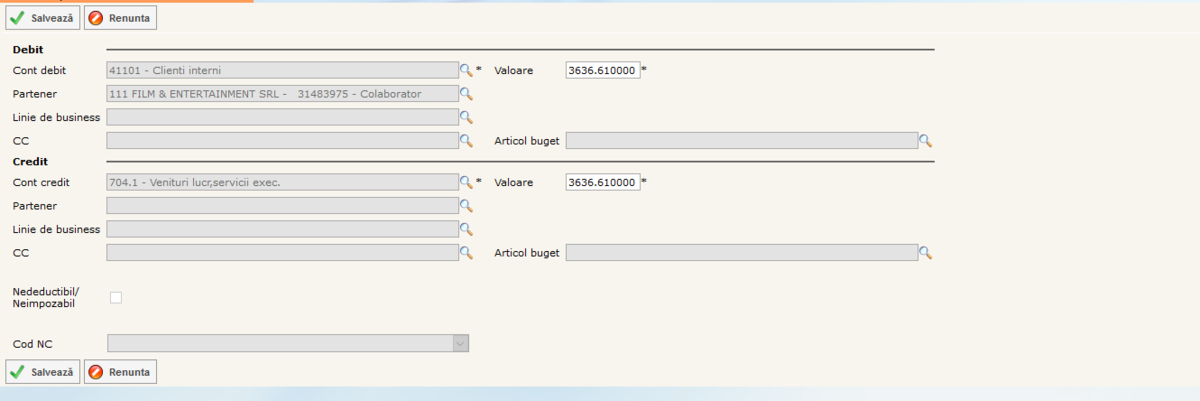1200x401 pixels.
Task: Open Debit CC lookup magnifier
Action: (465, 141)
